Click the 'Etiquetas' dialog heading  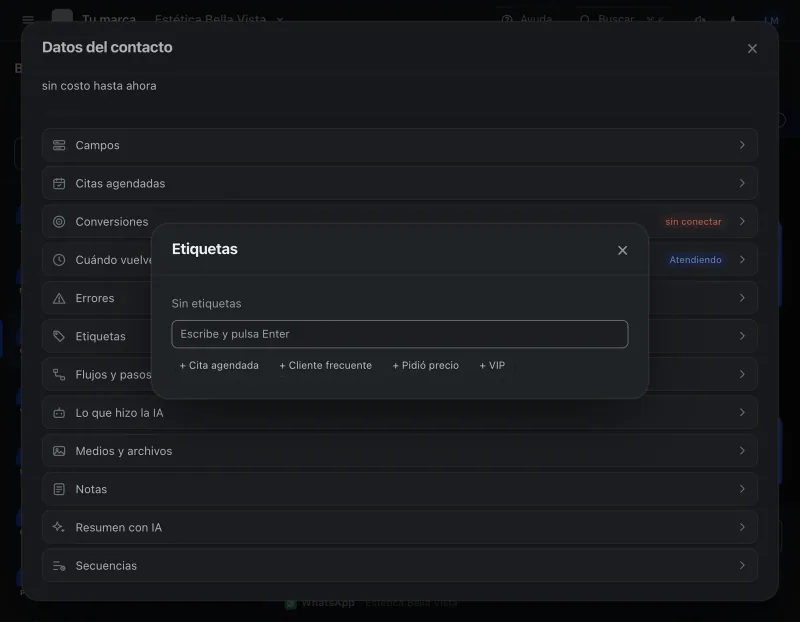click(205, 249)
